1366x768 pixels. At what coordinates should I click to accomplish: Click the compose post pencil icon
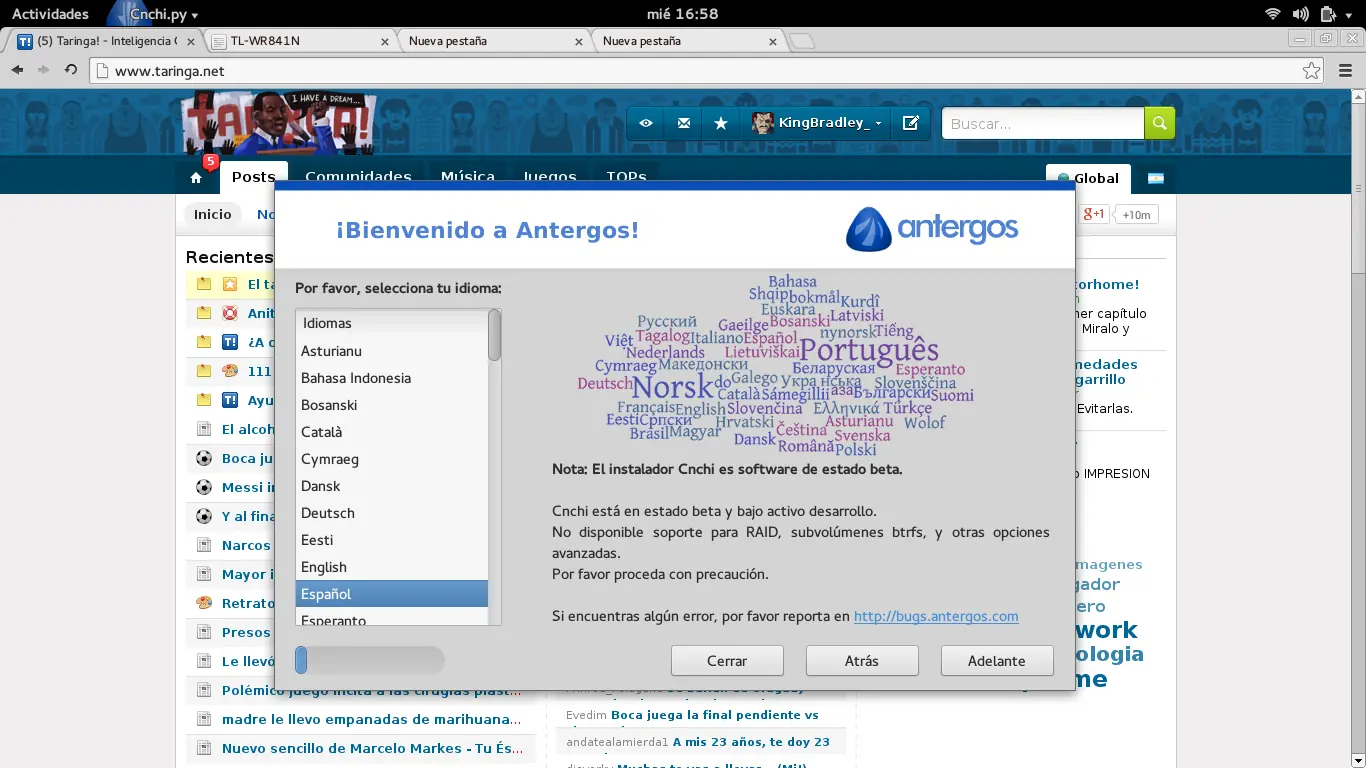(x=910, y=123)
